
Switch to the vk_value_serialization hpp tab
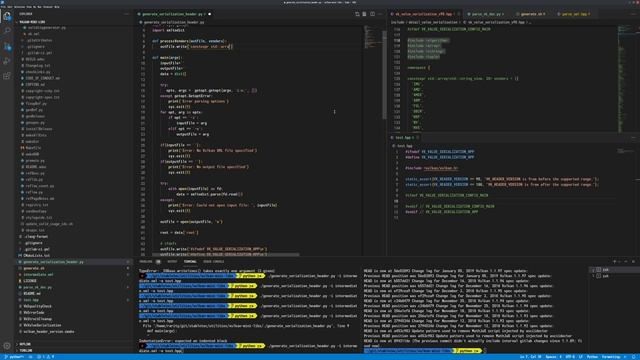click(424, 14)
